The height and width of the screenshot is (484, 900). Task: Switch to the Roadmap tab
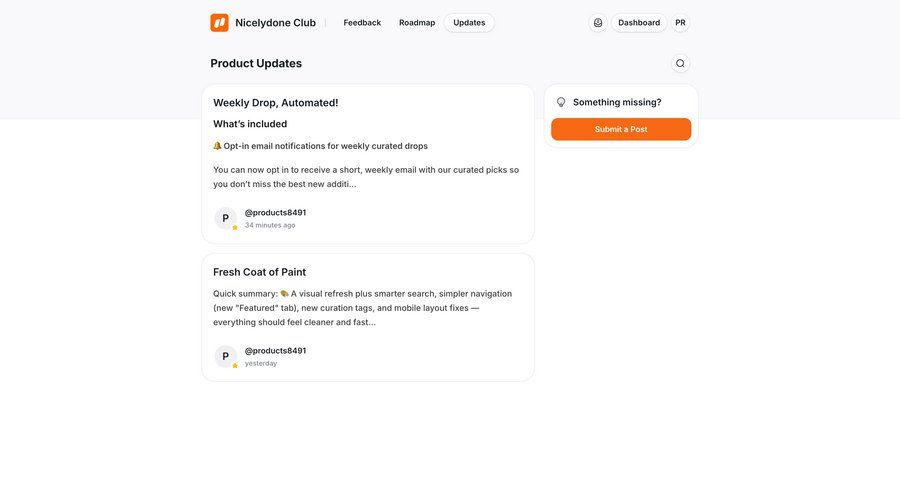[417, 23]
